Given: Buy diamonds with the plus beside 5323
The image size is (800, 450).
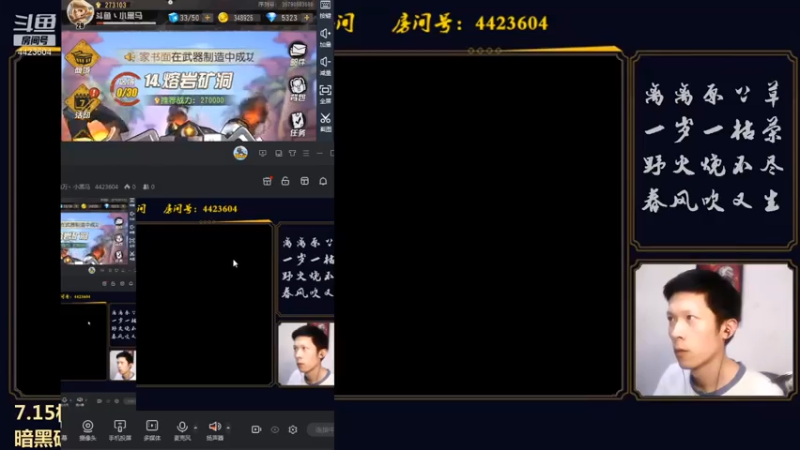Looking at the screenshot, I should [307, 18].
